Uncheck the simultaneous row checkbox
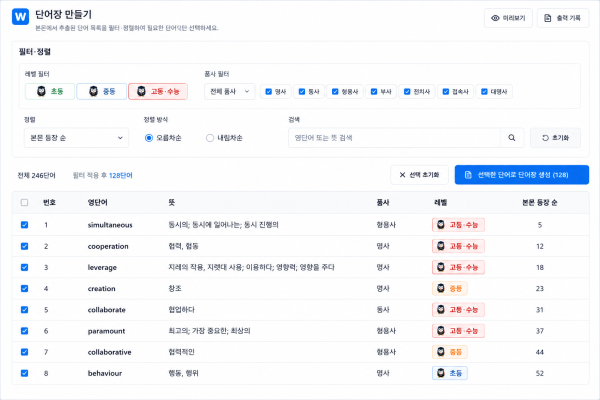Image resolution: width=600 pixels, height=400 pixels. coord(24,225)
